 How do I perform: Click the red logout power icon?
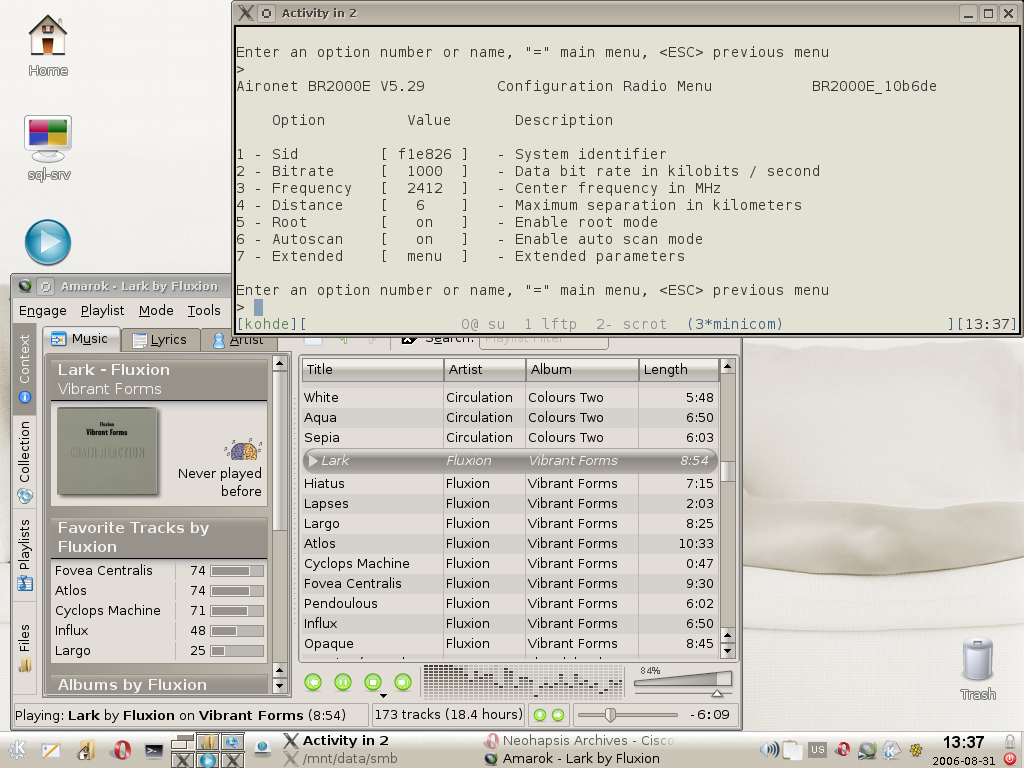pos(1010,759)
